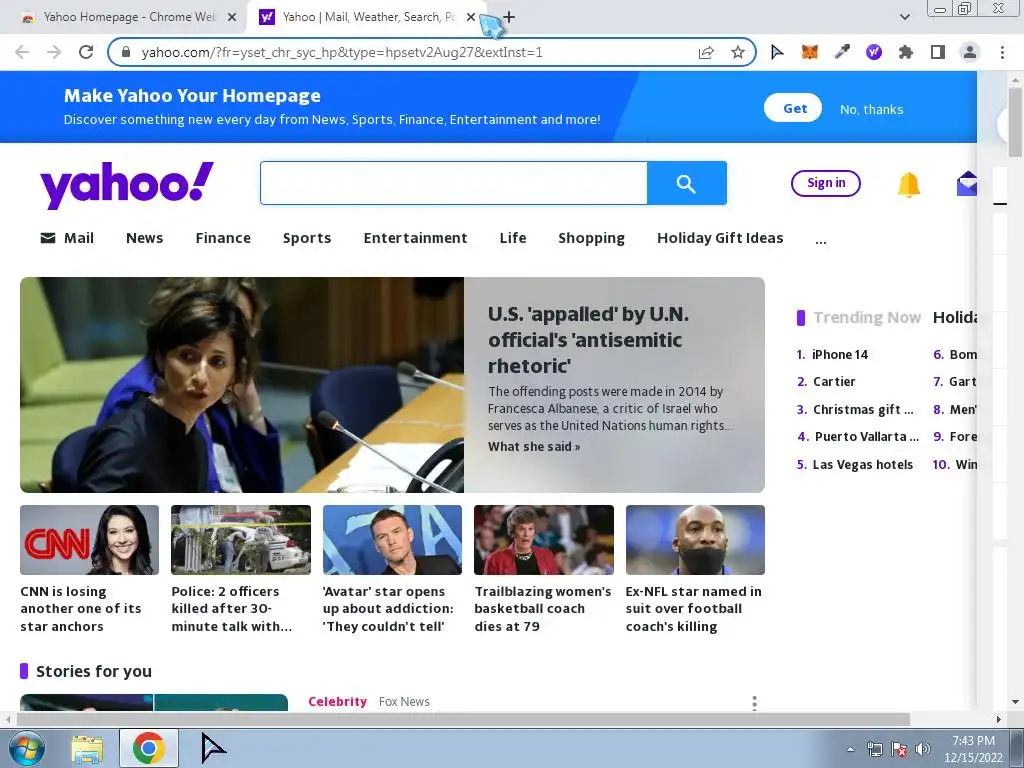Viewport: 1024px width, 768px height.
Task: Open the Life section
Action: [513, 238]
